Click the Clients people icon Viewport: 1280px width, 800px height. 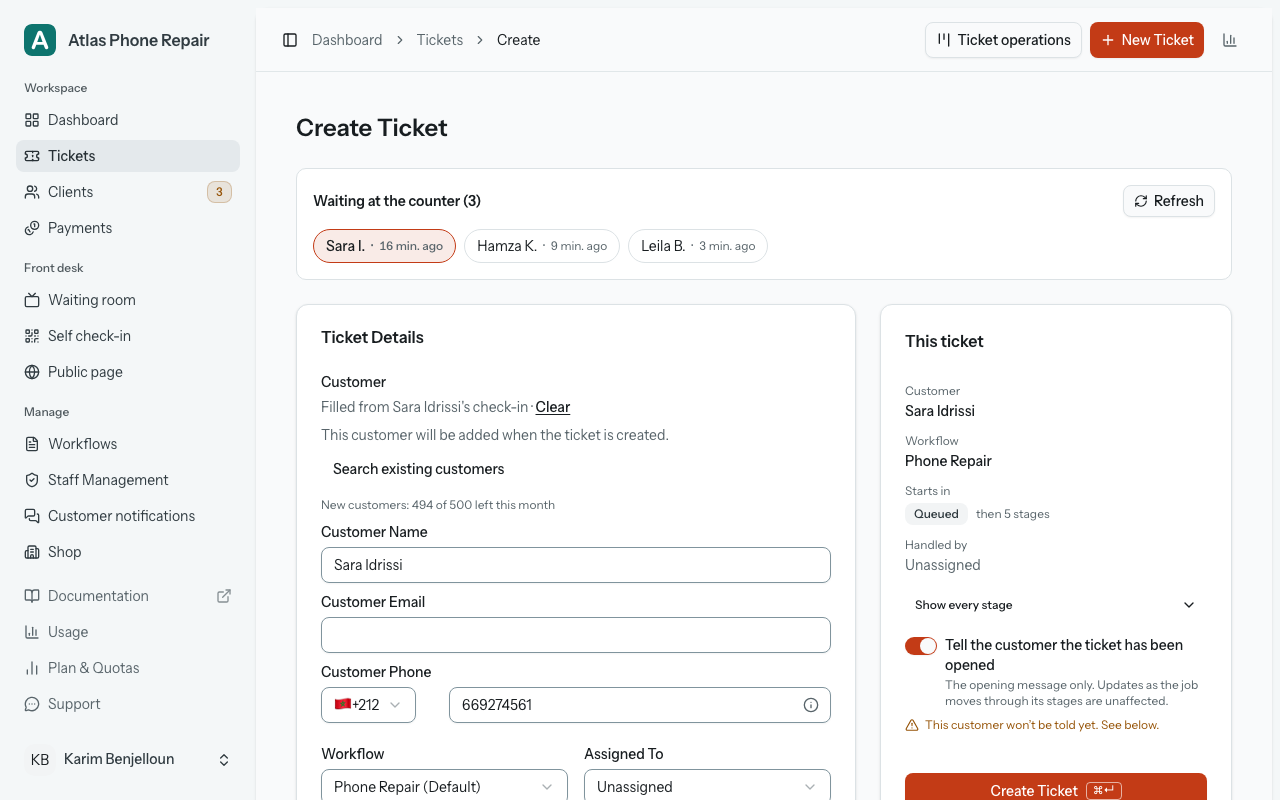[x=32, y=192]
